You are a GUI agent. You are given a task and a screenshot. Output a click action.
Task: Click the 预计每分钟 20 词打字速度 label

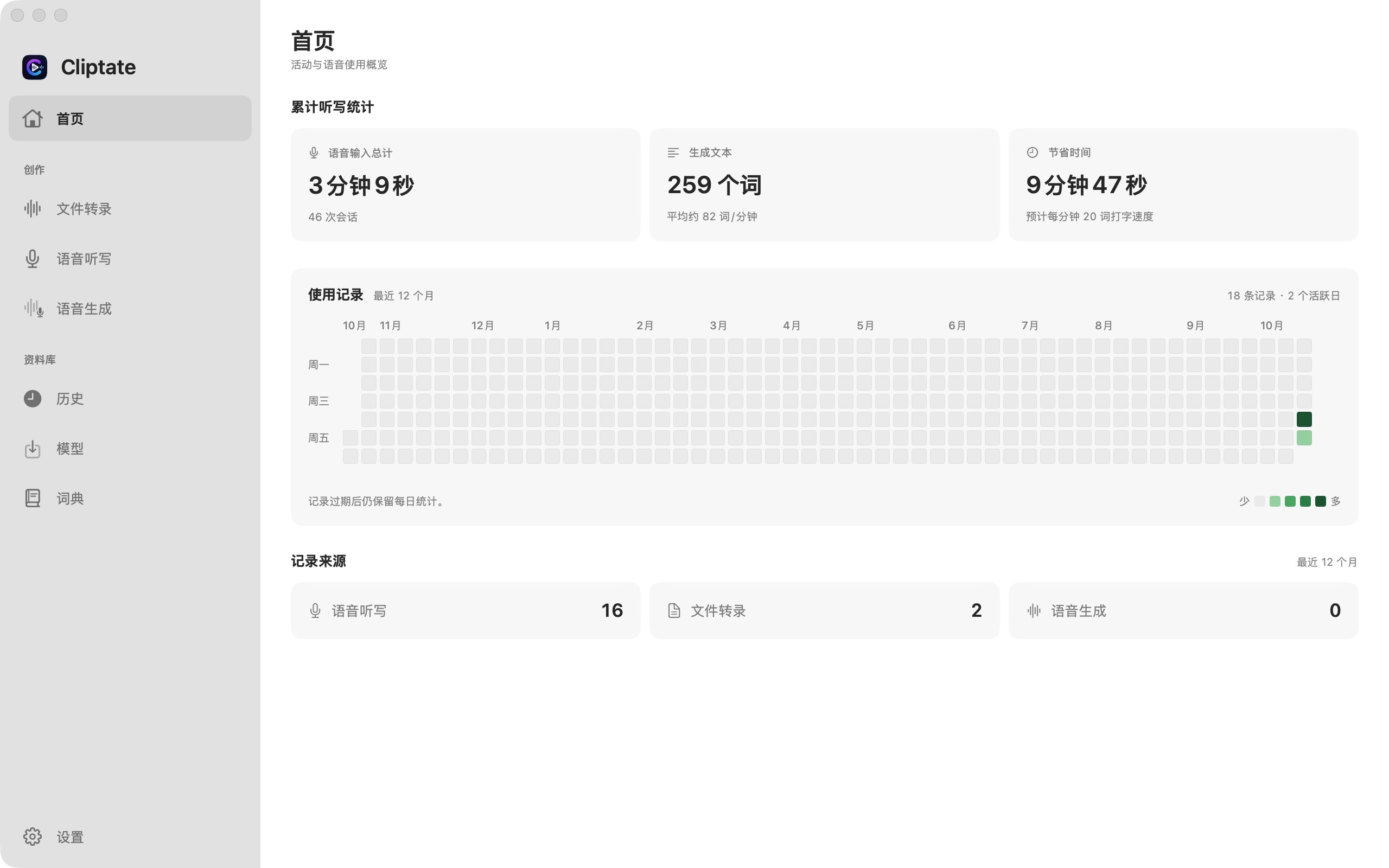tap(1089, 216)
